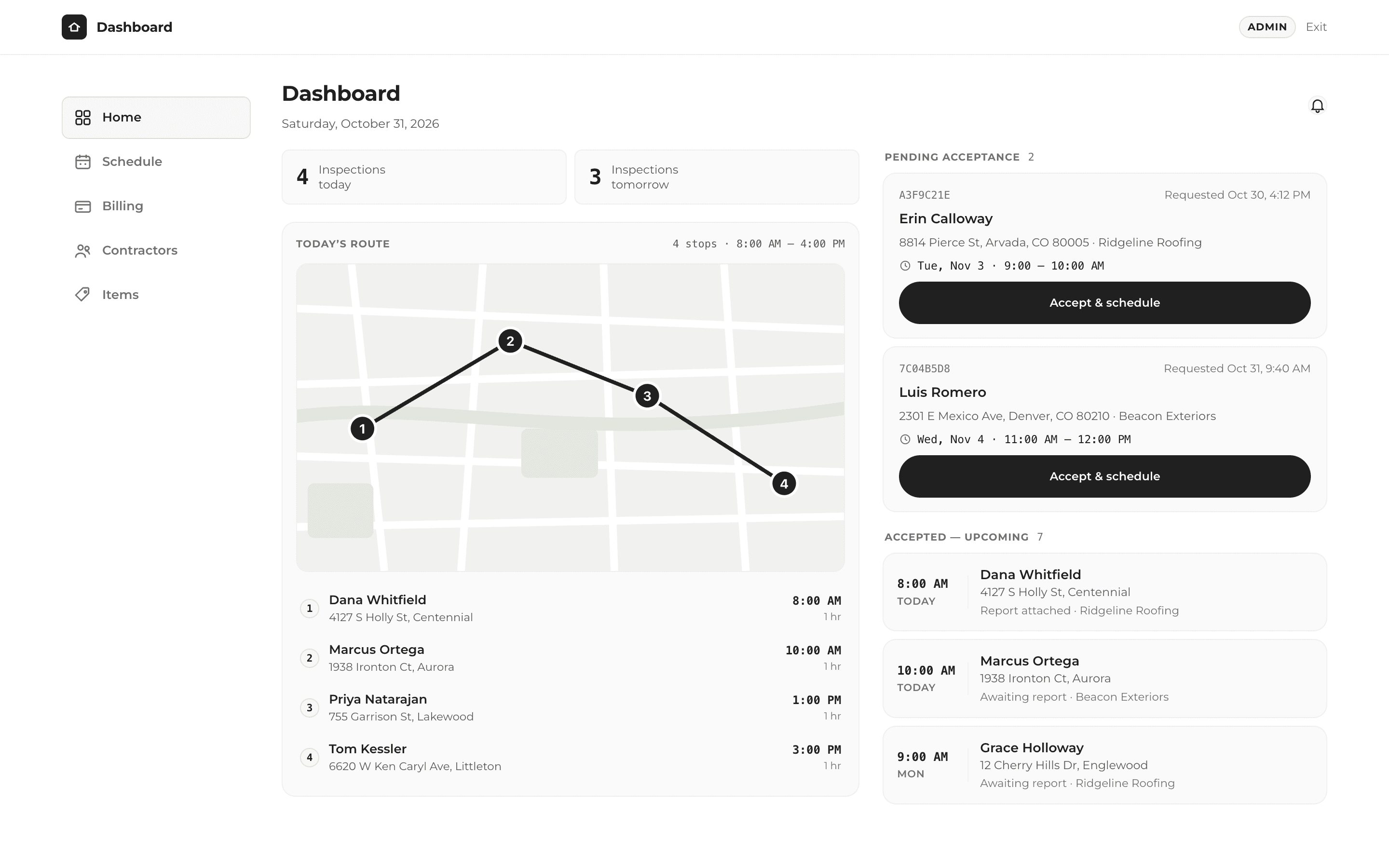Image resolution: width=1389 pixels, height=868 pixels.
Task: Accept & schedule Luis Romero's request
Action: pos(1104,476)
